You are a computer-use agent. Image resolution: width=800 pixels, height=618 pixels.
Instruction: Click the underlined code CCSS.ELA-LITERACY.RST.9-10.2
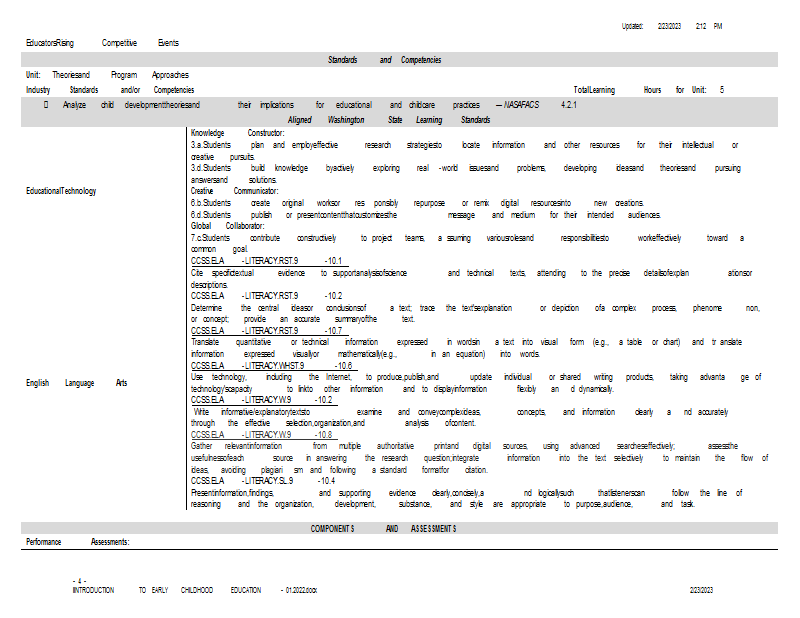point(266,295)
